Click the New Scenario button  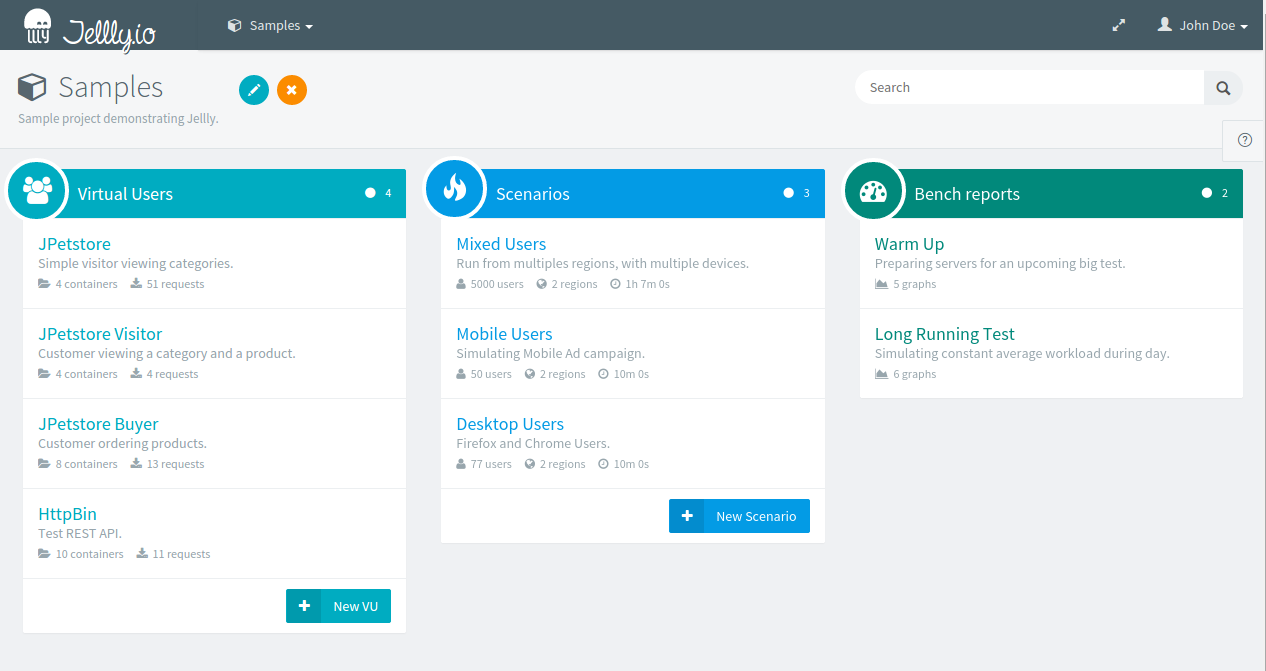coord(739,516)
